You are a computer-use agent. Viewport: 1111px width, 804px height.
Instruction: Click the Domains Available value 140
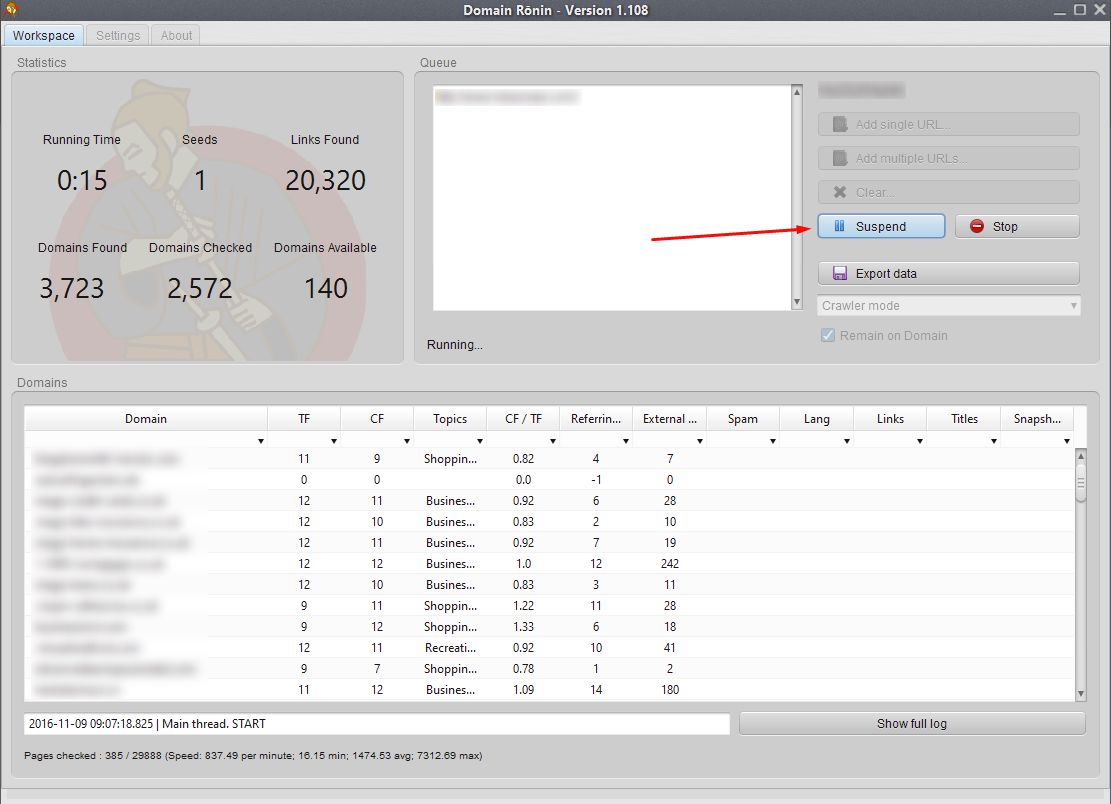click(325, 288)
